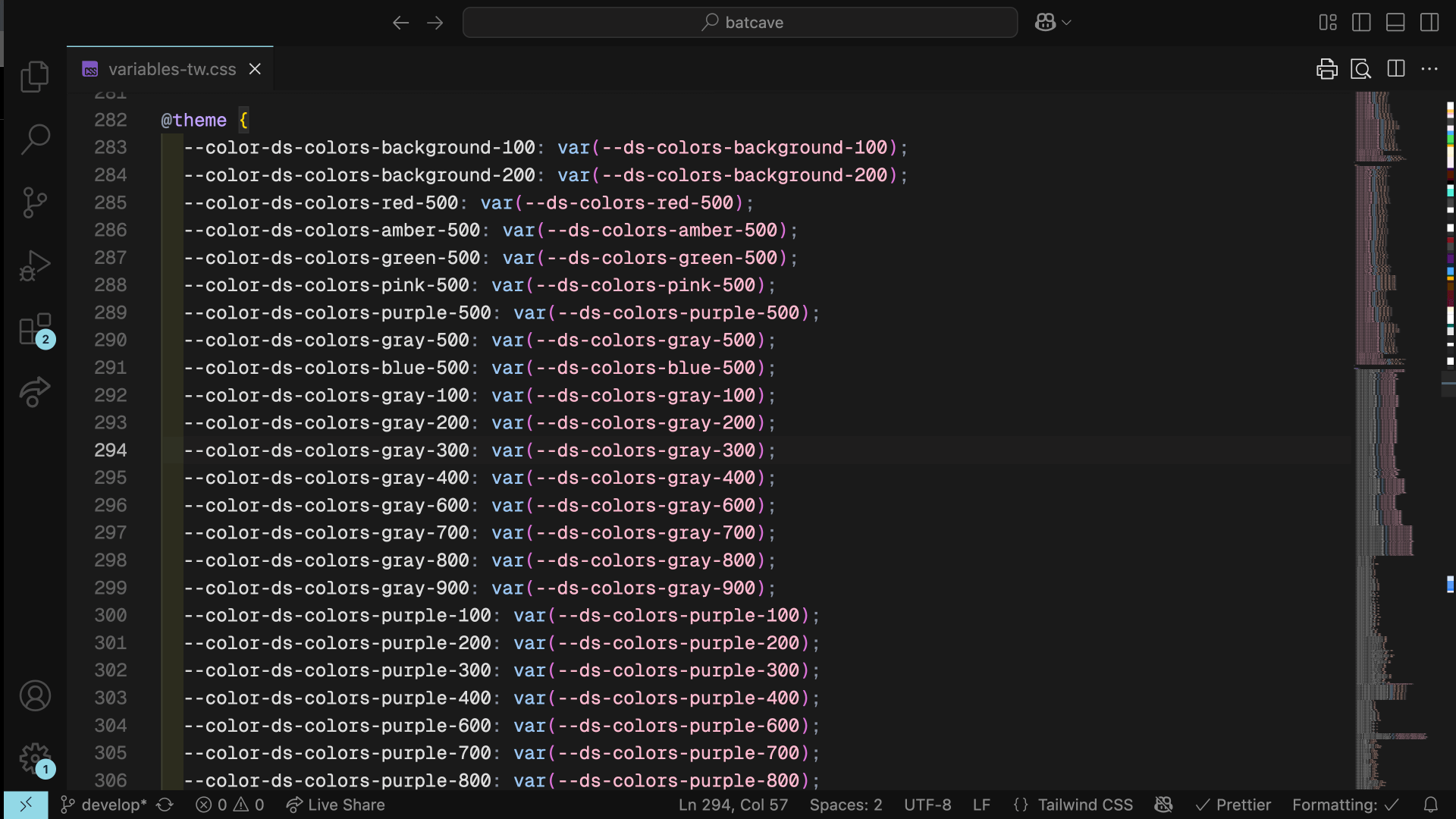Toggle the secondary side bar
Viewport: 1456px width, 819px height.
[x=1429, y=23]
